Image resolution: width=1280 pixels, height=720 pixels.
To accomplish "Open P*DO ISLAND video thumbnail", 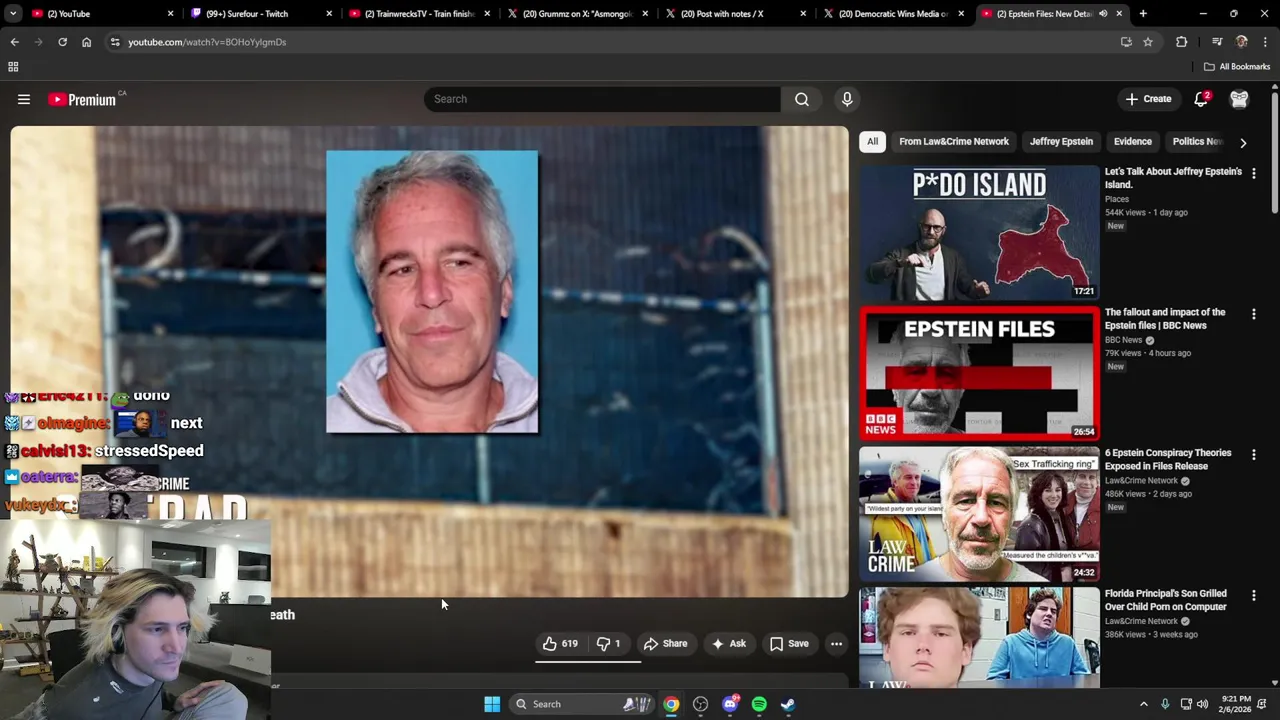I will (979, 233).
